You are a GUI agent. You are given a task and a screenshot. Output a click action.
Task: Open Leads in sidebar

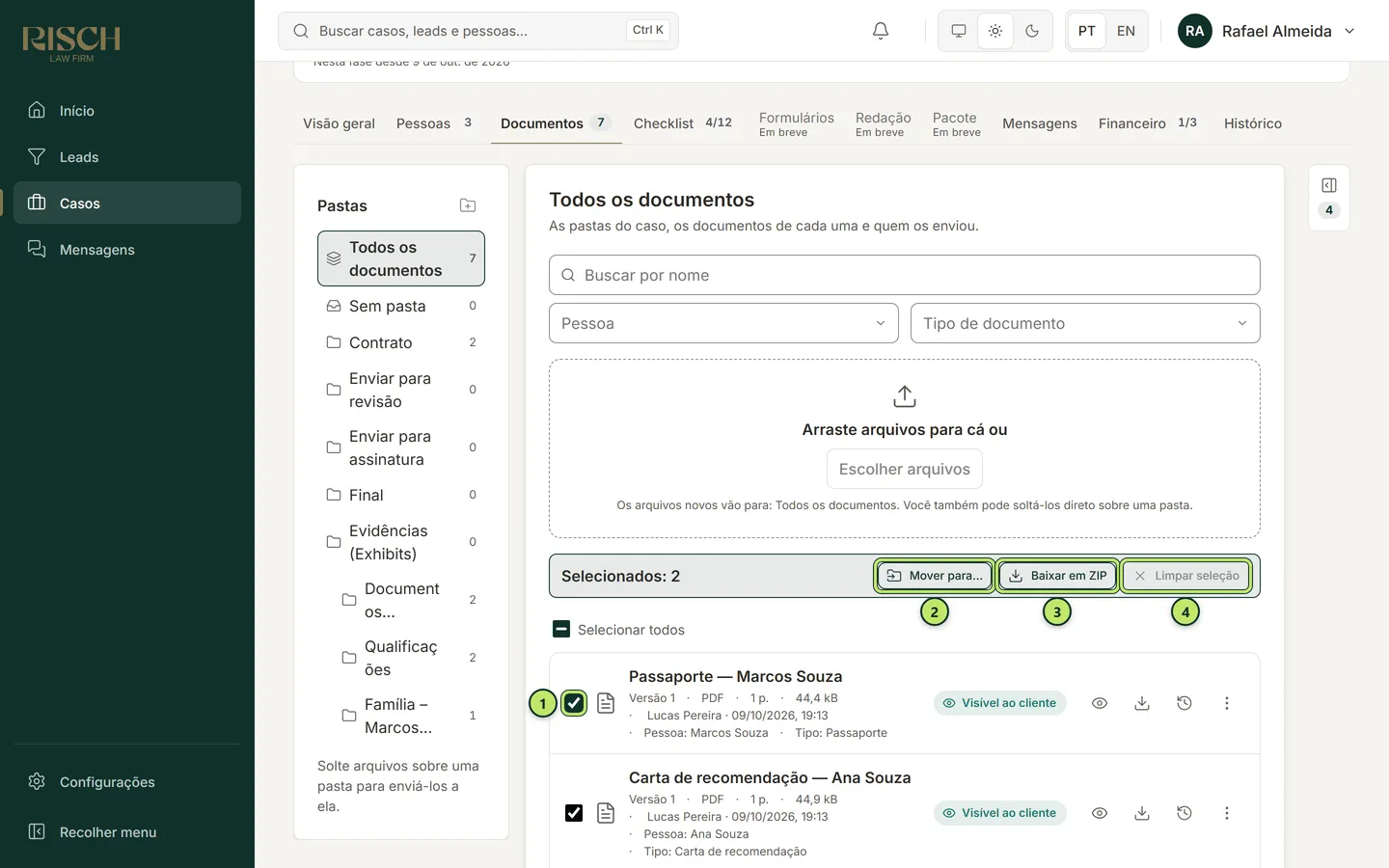click(127, 157)
